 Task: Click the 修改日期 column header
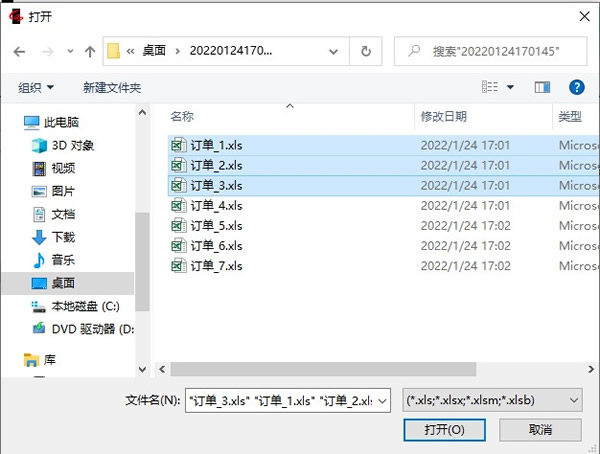[444, 117]
